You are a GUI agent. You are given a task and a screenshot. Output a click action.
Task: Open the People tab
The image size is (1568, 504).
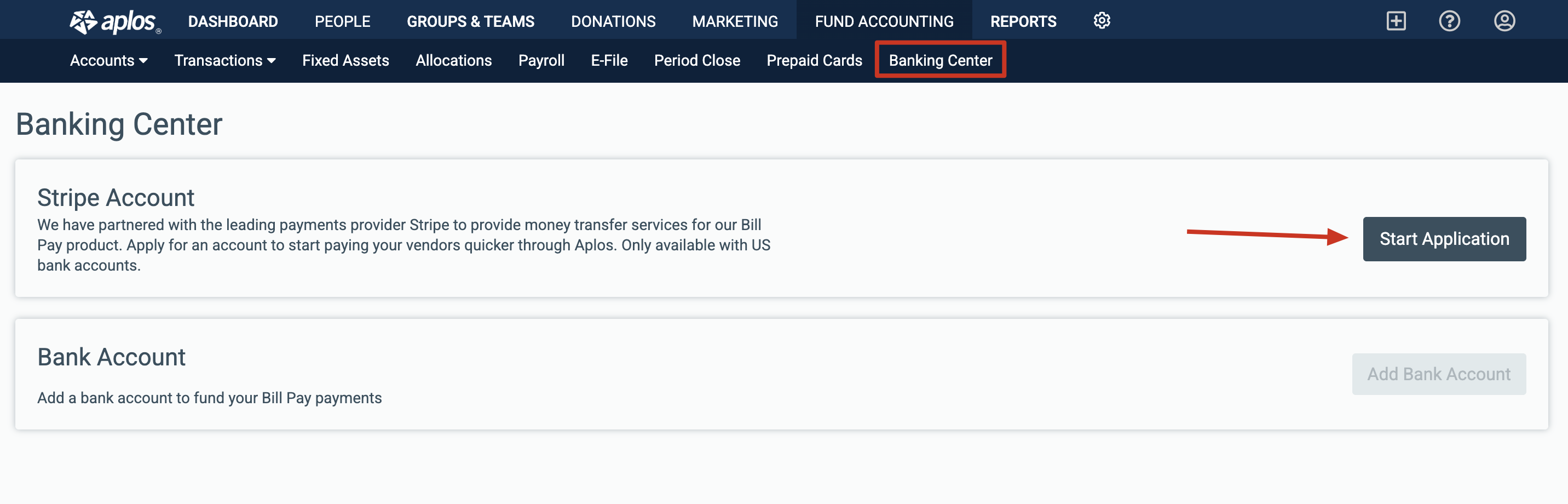click(x=342, y=21)
